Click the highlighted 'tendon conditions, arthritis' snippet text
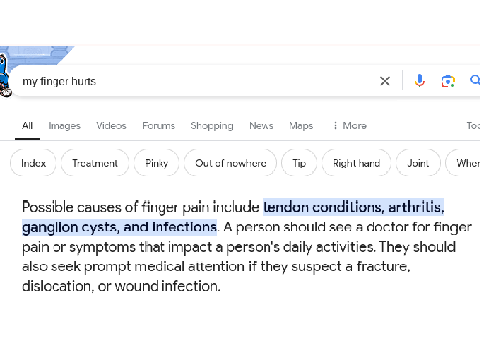The height and width of the screenshot is (360, 480). click(x=354, y=207)
